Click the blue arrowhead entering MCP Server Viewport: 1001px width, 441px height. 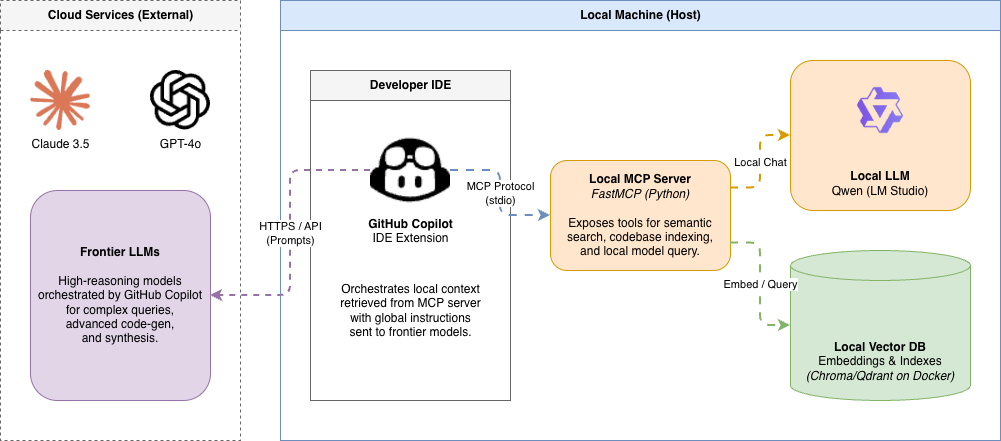coord(545,215)
